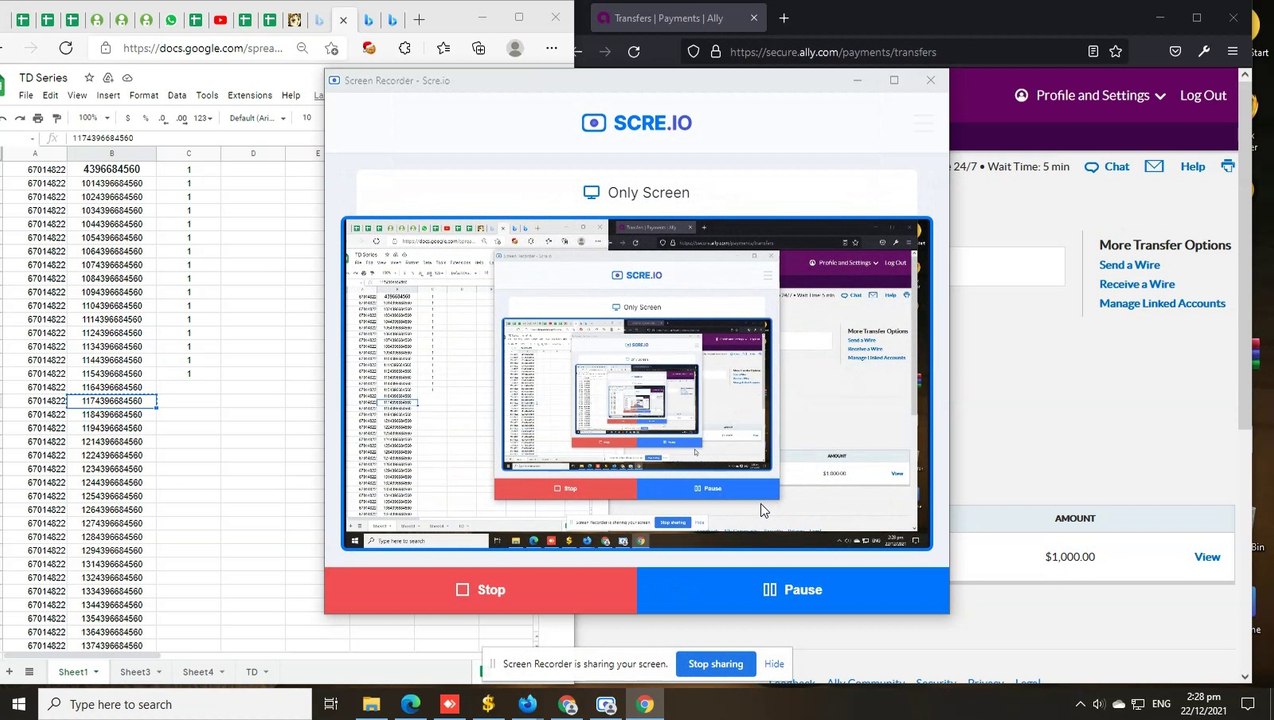Show hidden system tray icons
1274x720 pixels.
tap(1078, 704)
